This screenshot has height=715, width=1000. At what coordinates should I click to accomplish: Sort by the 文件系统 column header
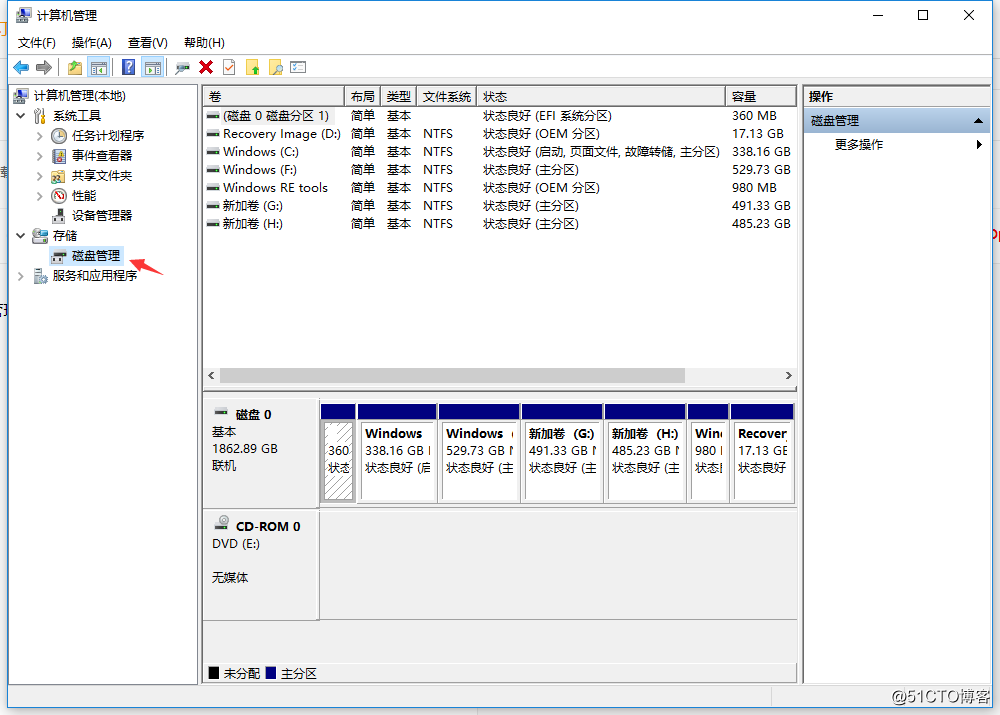click(x=446, y=96)
